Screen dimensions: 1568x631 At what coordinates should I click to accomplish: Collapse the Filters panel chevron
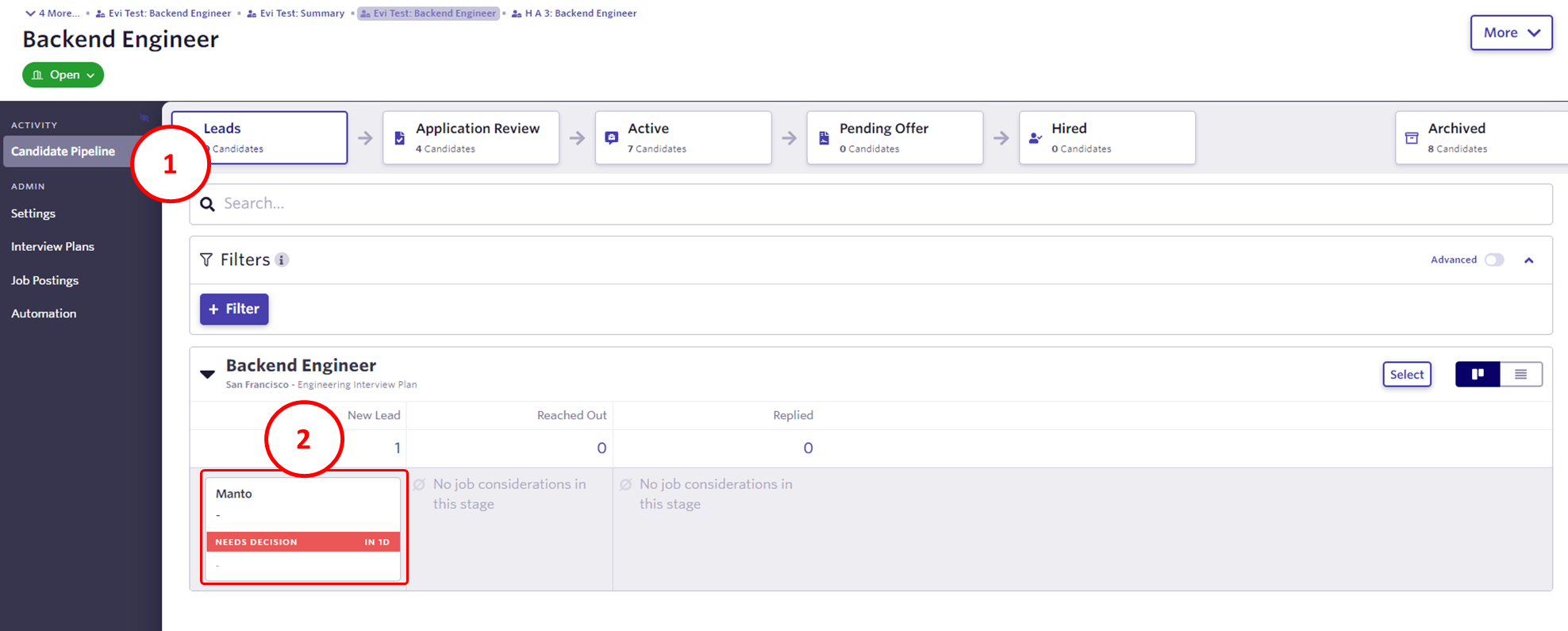click(x=1528, y=260)
